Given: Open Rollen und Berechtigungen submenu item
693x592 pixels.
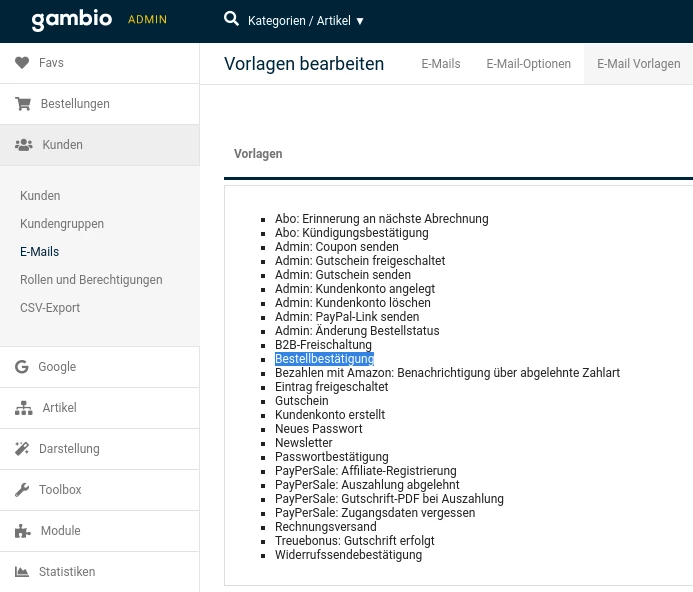Looking at the screenshot, I should 91,280.
